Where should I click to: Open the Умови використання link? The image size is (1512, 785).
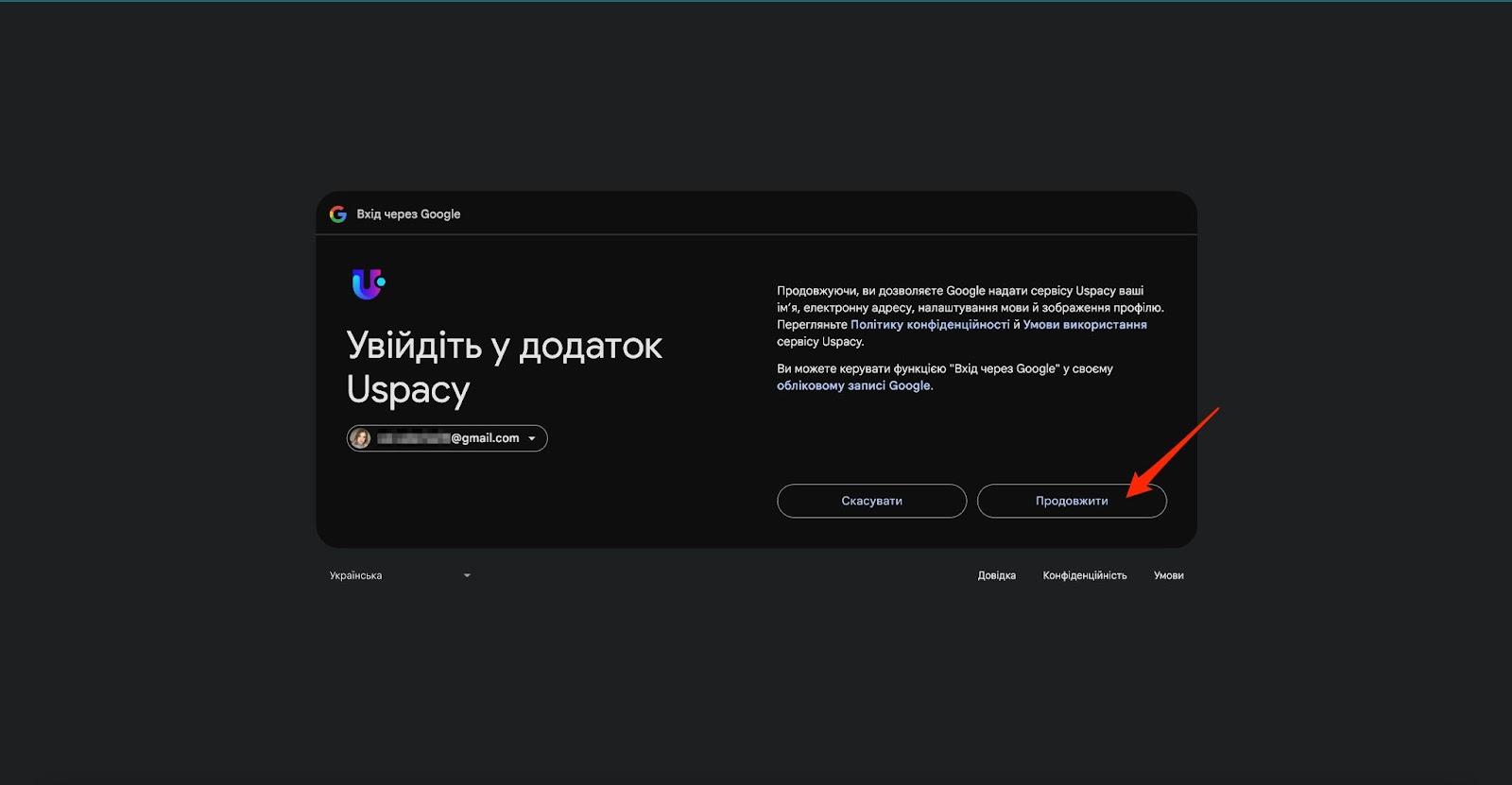point(1085,325)
